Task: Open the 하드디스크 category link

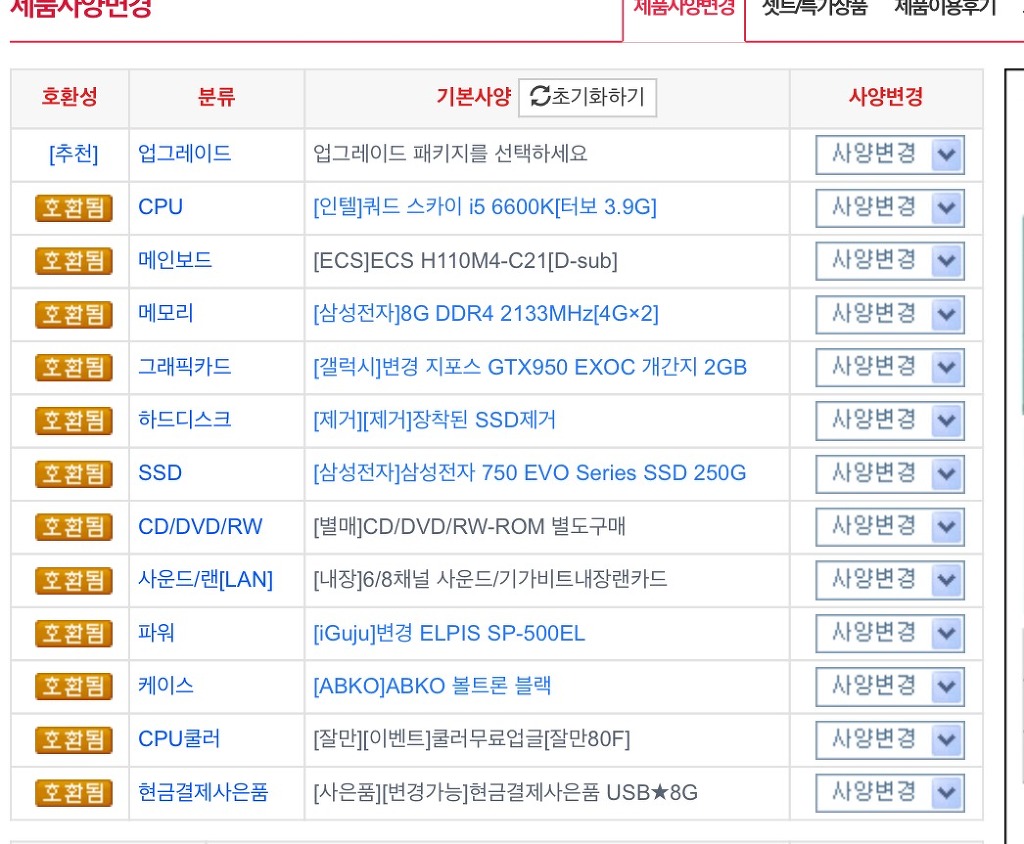Action: pos(185,419)
